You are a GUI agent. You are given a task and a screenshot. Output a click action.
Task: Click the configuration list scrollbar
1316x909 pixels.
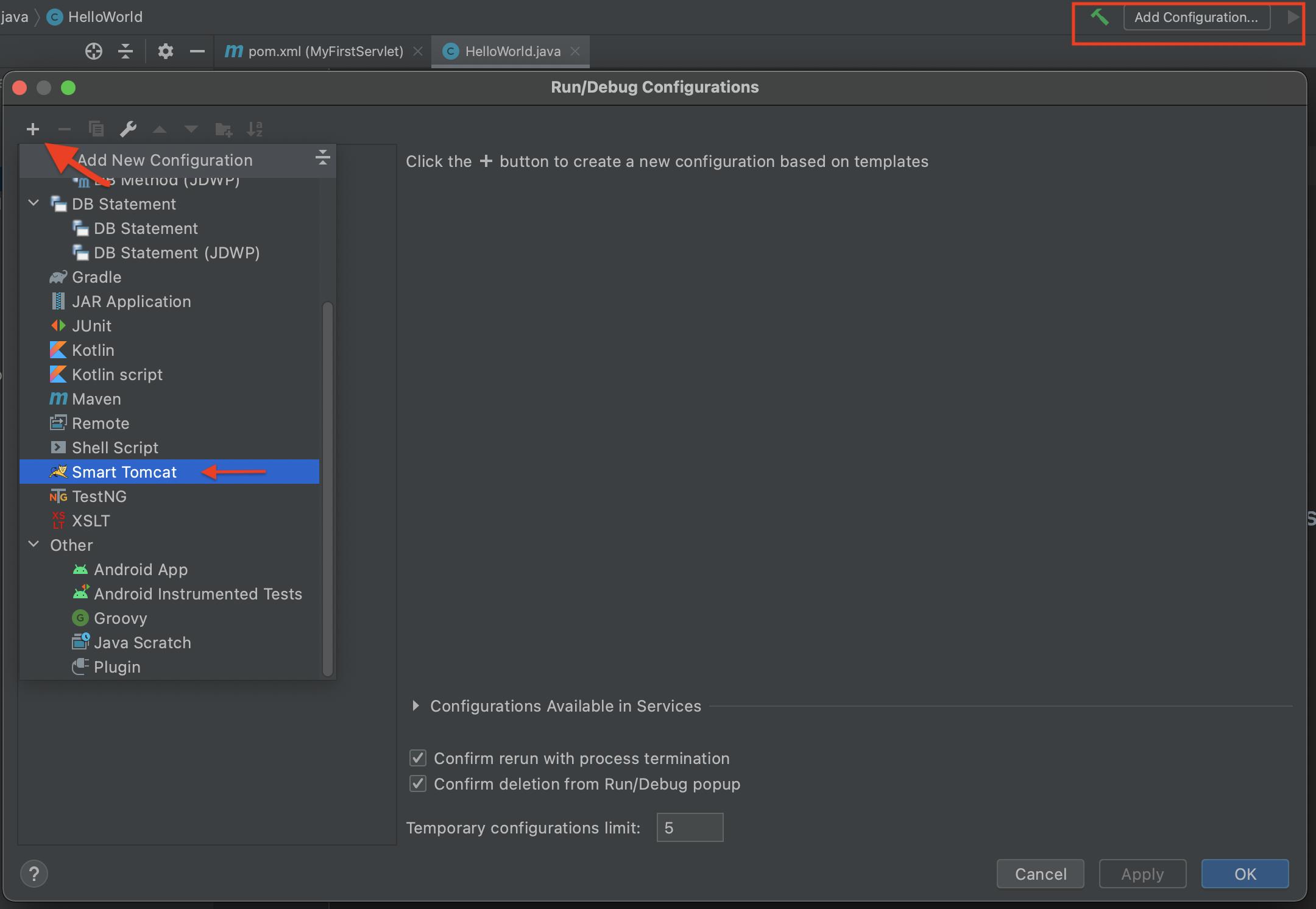pyautogui.click(x=328, y=487)
